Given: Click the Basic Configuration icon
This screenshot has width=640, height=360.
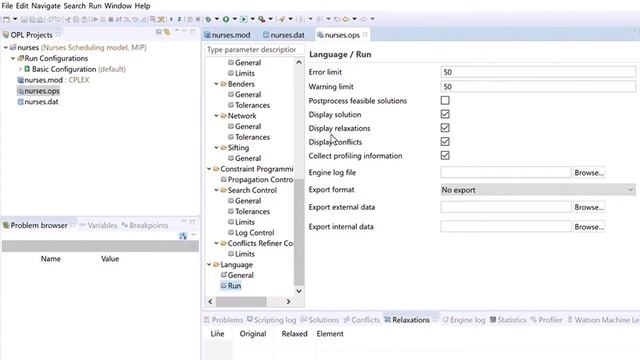Looking at the screenshot, I should pyautogui.click(x=27, y=69).
